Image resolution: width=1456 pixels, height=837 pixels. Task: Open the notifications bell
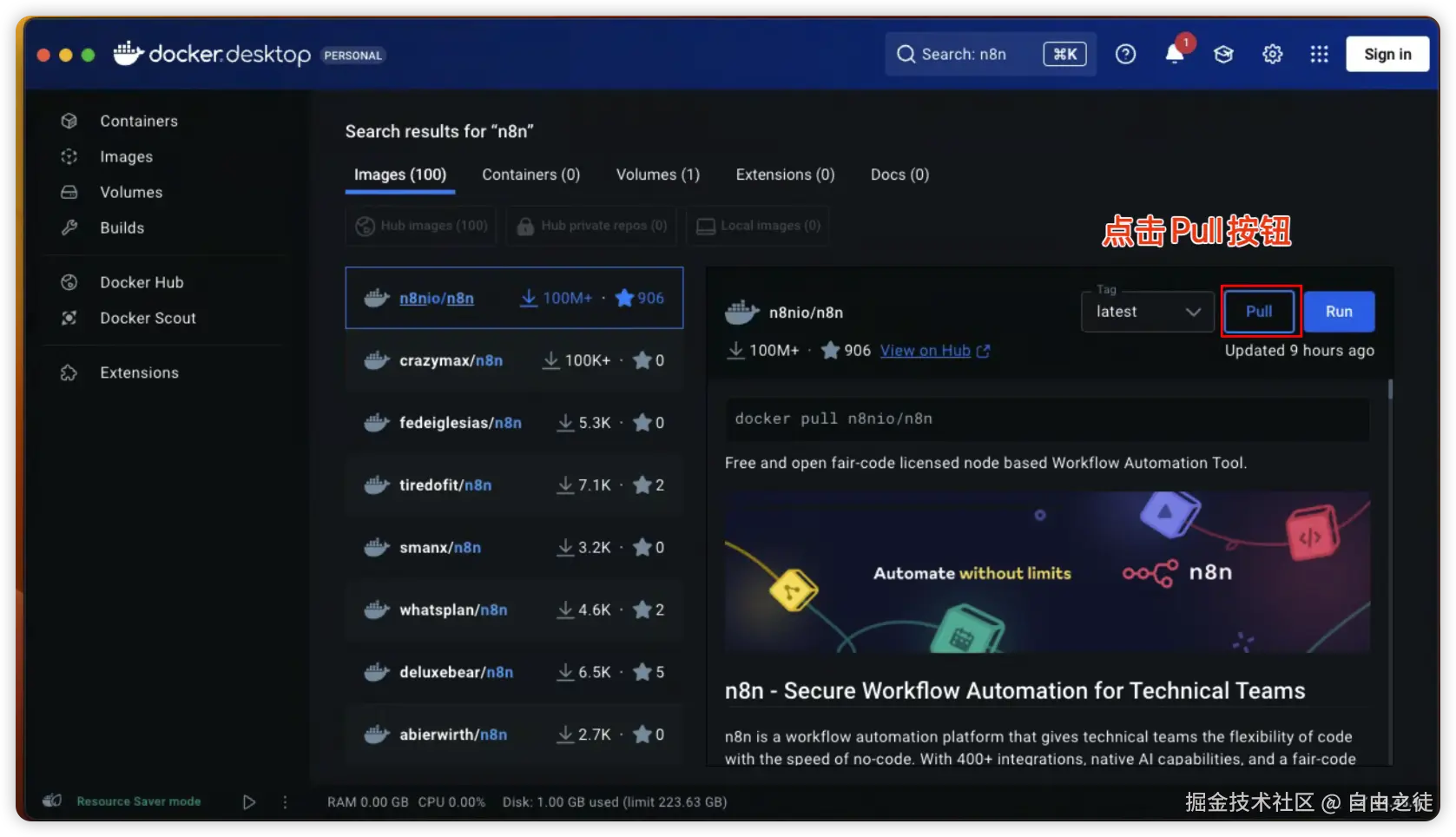[1174, 54]
